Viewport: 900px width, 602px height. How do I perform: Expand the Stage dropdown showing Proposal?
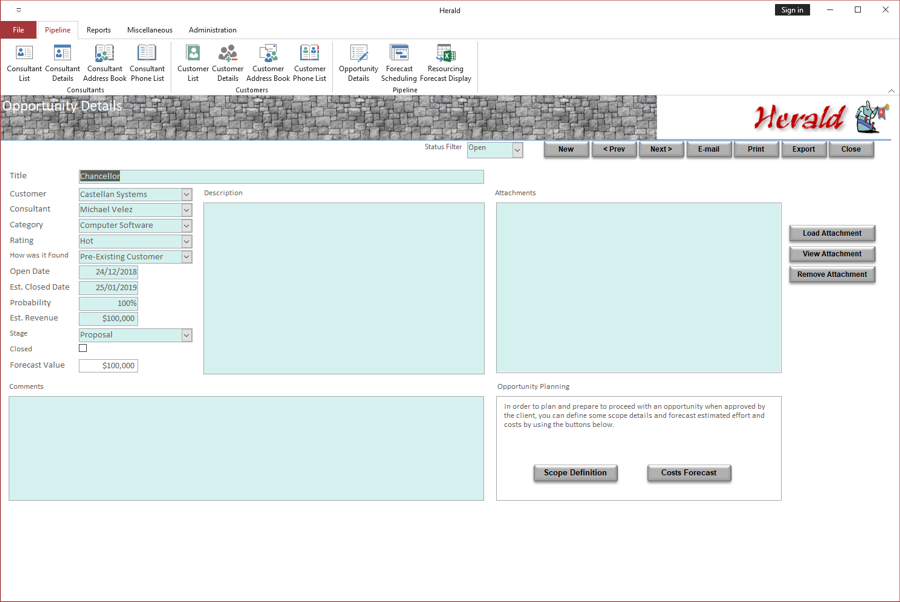click(187, 335)
